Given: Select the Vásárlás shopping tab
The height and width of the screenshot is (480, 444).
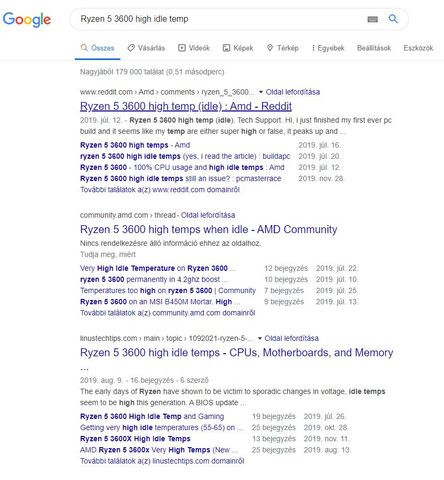Looking at the screenshot, I should [x=146, y=48].
